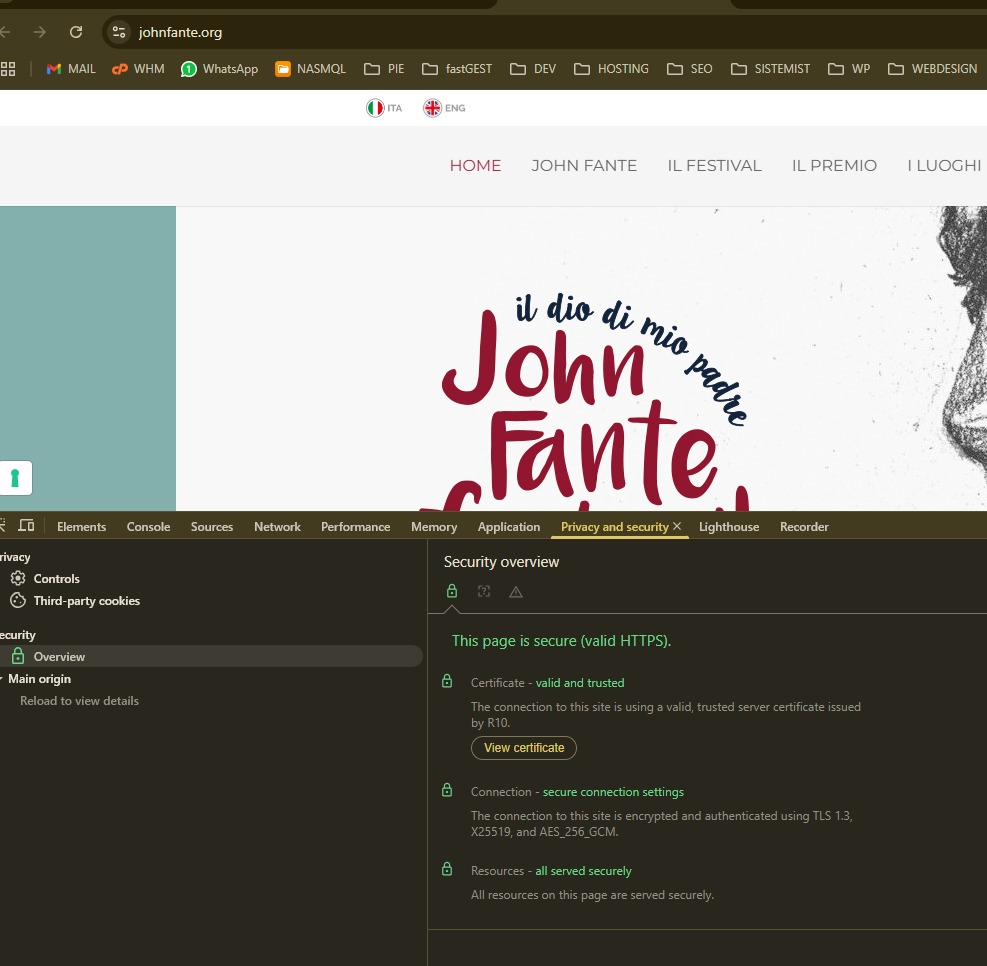
Task: Expand the SISTEMIST bookmarks folder
Action: coord(770,69)
